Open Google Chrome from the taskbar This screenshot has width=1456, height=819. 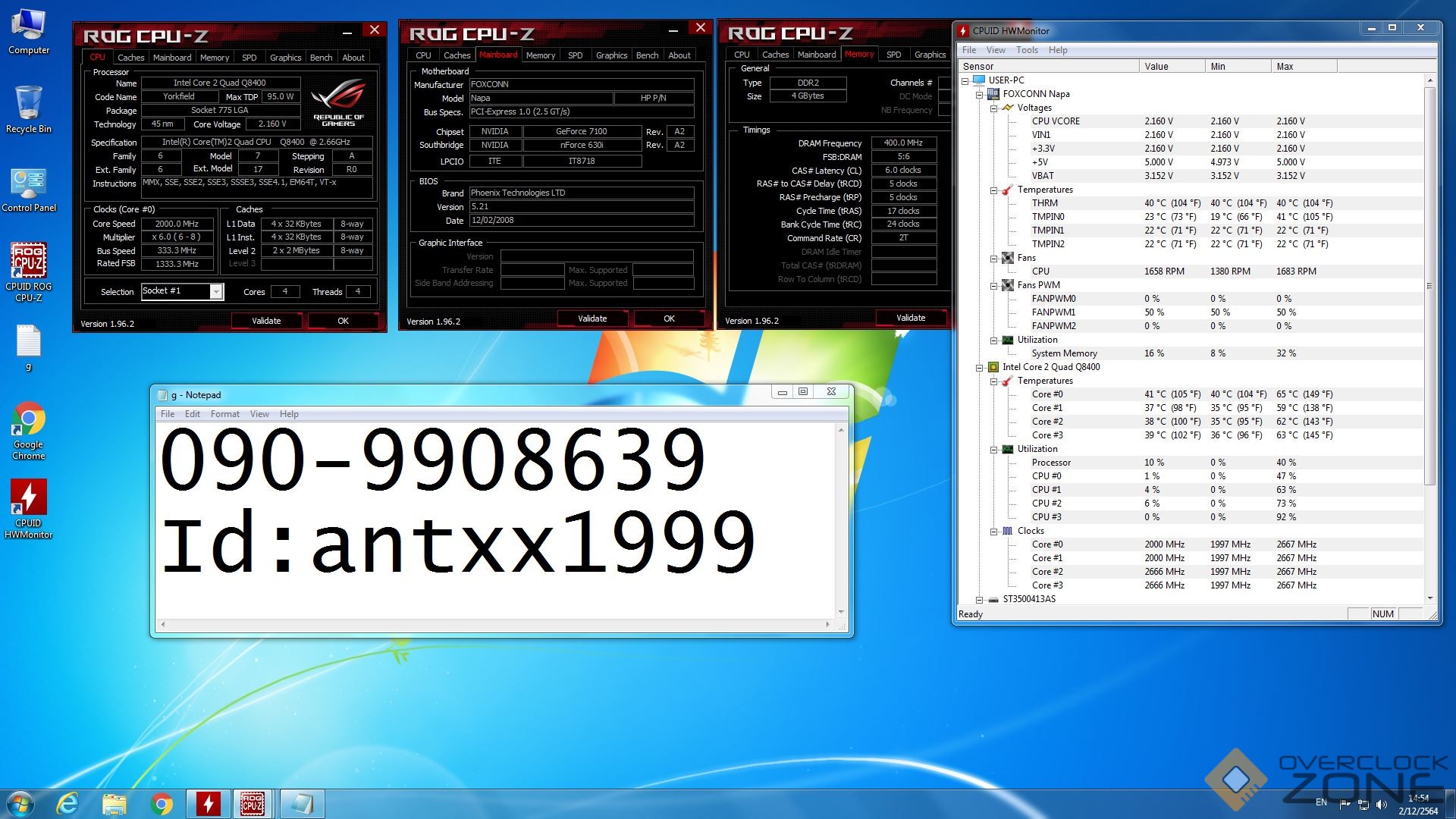click(162, 804)
